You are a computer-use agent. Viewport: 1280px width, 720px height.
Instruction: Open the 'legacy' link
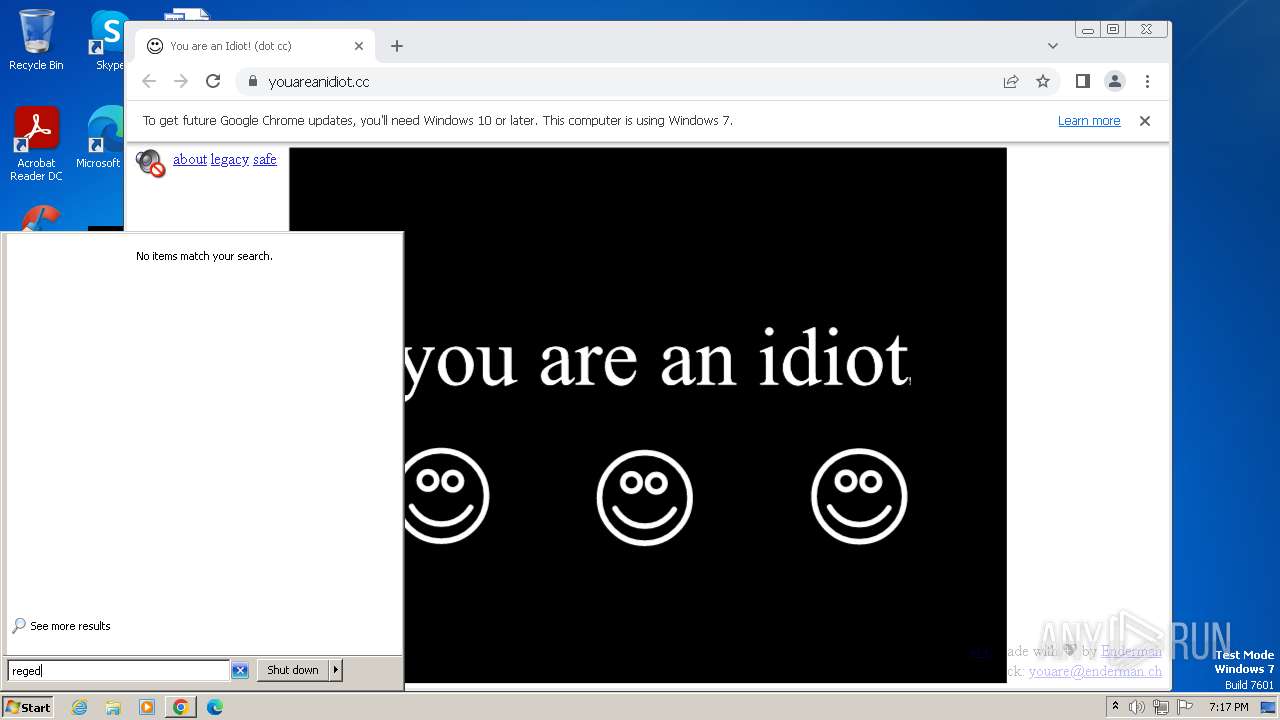click(230, 159)
